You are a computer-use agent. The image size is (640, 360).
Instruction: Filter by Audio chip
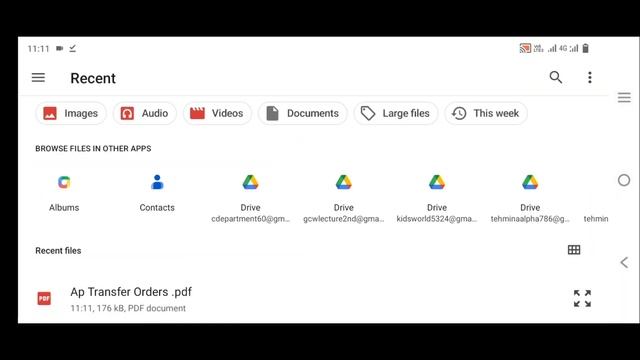coord(144,113)
